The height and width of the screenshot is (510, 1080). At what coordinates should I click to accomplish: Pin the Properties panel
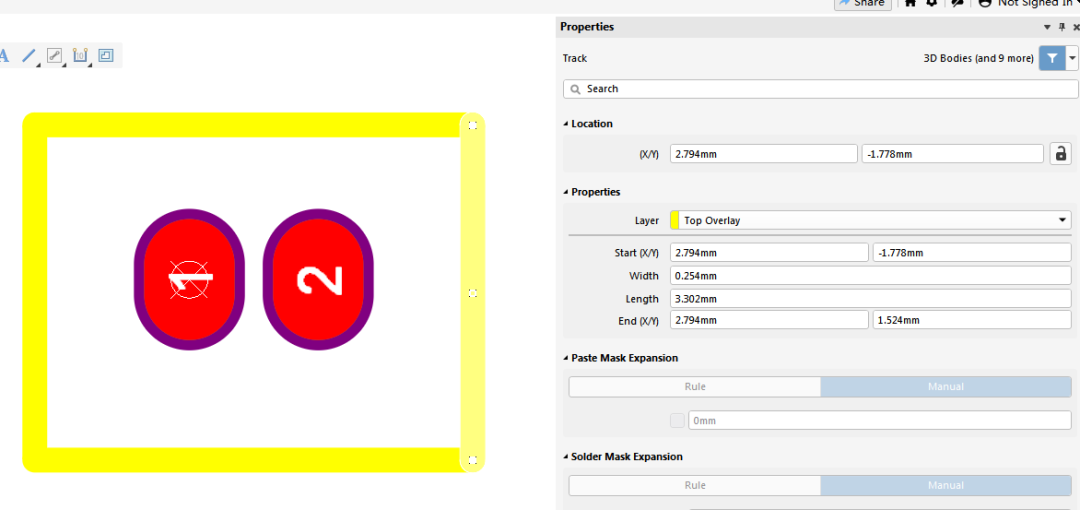(1062, 28)
